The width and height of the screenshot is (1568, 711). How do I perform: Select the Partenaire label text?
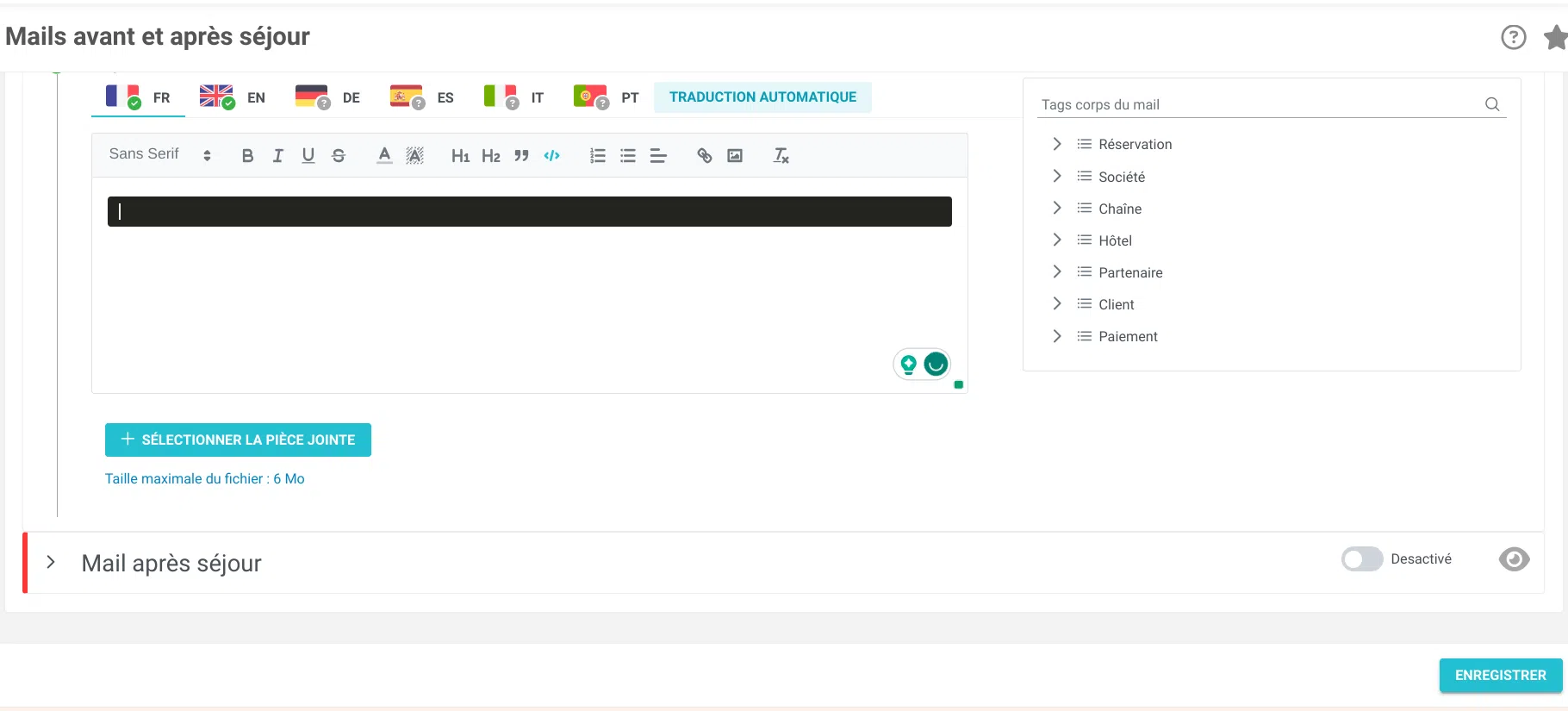[1130, 272]
